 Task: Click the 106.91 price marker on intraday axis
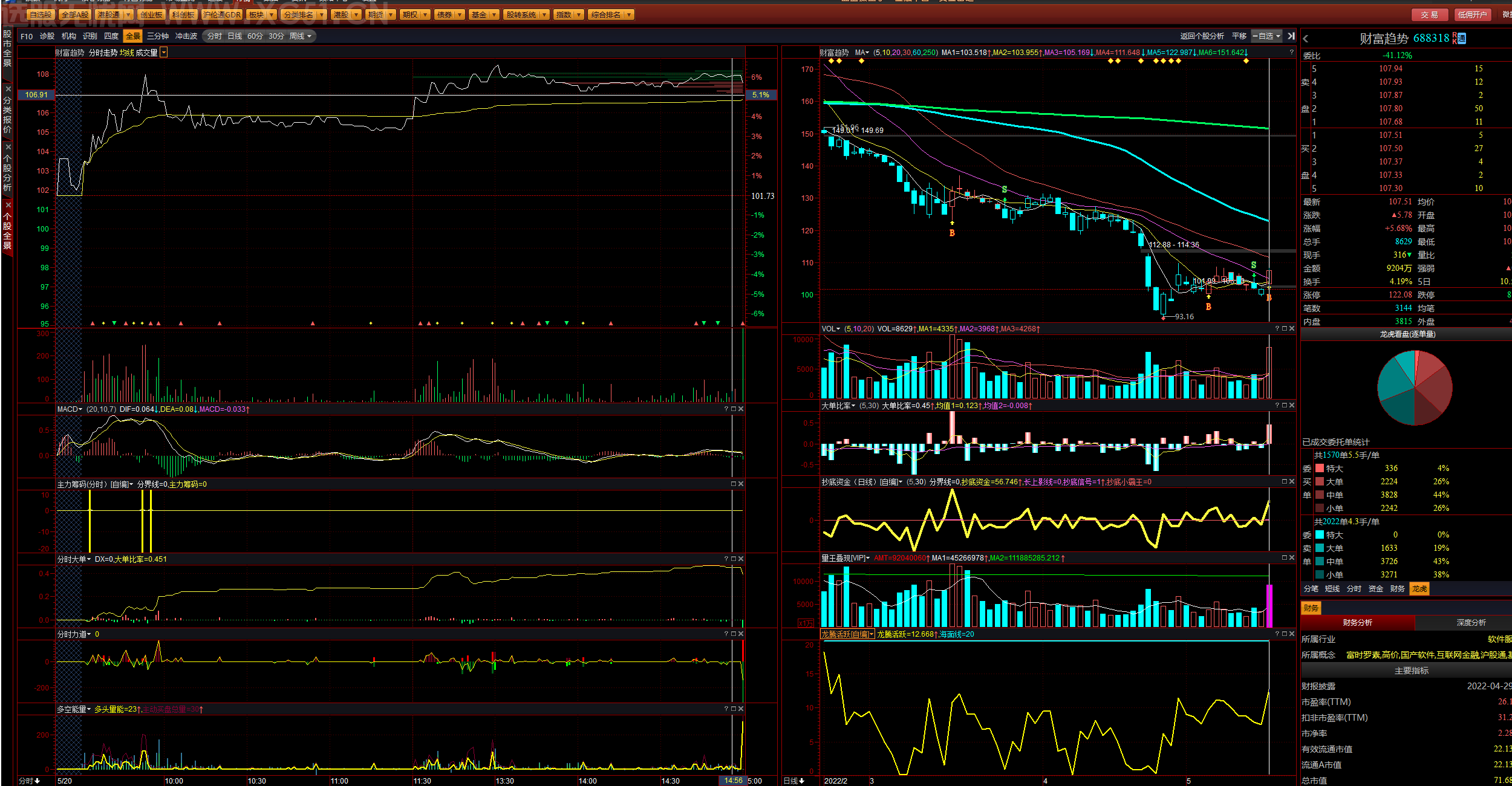click(37, 95)
